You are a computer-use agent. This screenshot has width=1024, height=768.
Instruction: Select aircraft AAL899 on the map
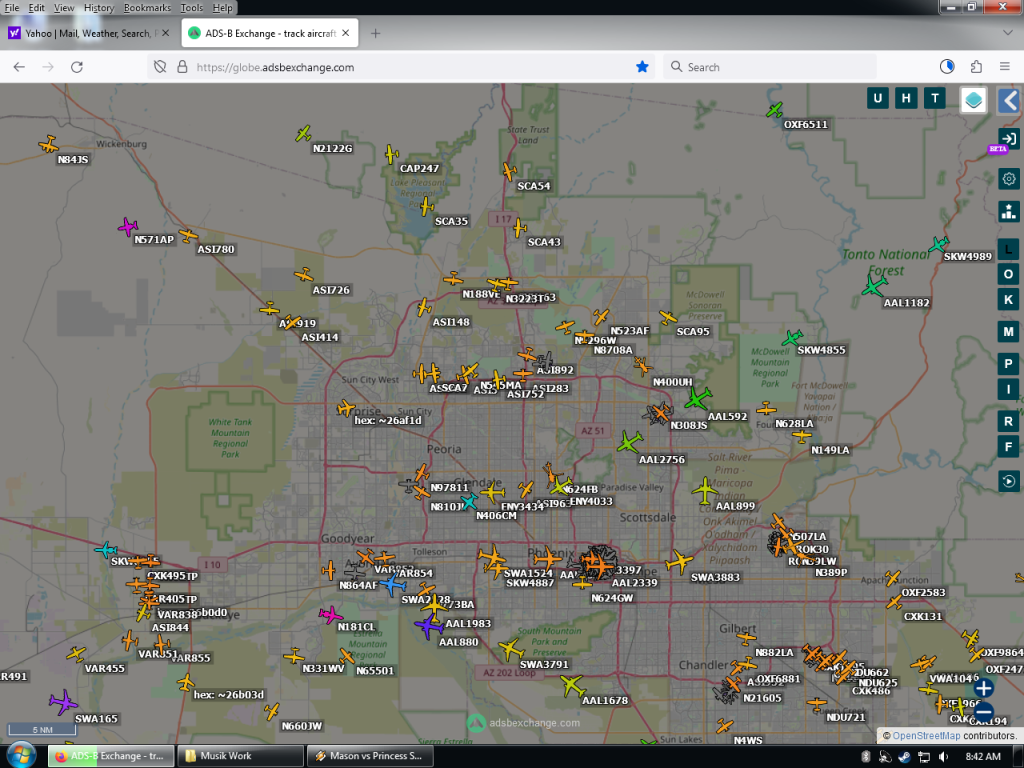tap(705, 490)
